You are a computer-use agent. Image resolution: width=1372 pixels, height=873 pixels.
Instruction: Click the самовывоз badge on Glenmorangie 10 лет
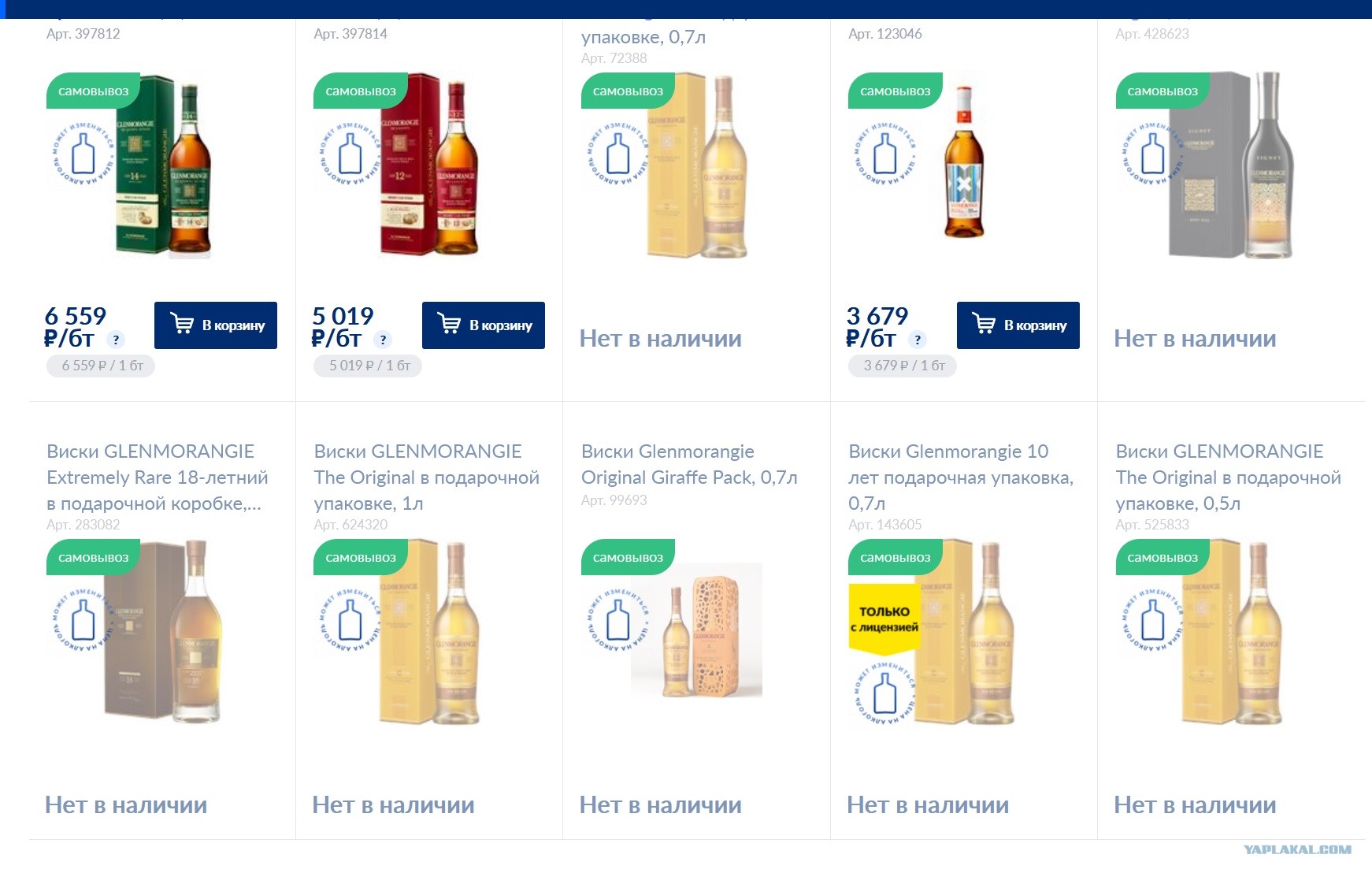pos(895,558)
